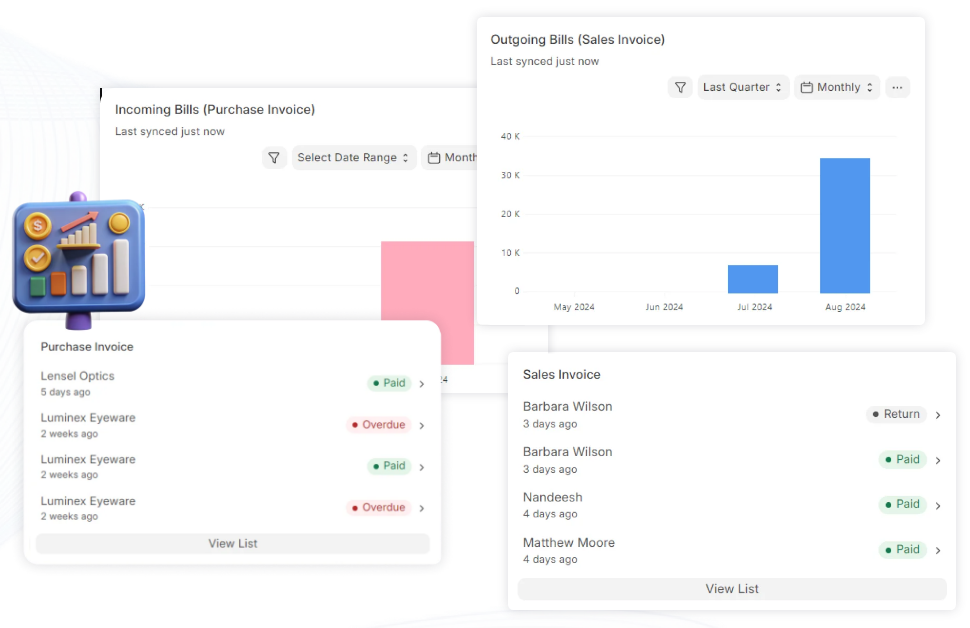Click View List under Sales Invoice

click(x=731, y=589)
